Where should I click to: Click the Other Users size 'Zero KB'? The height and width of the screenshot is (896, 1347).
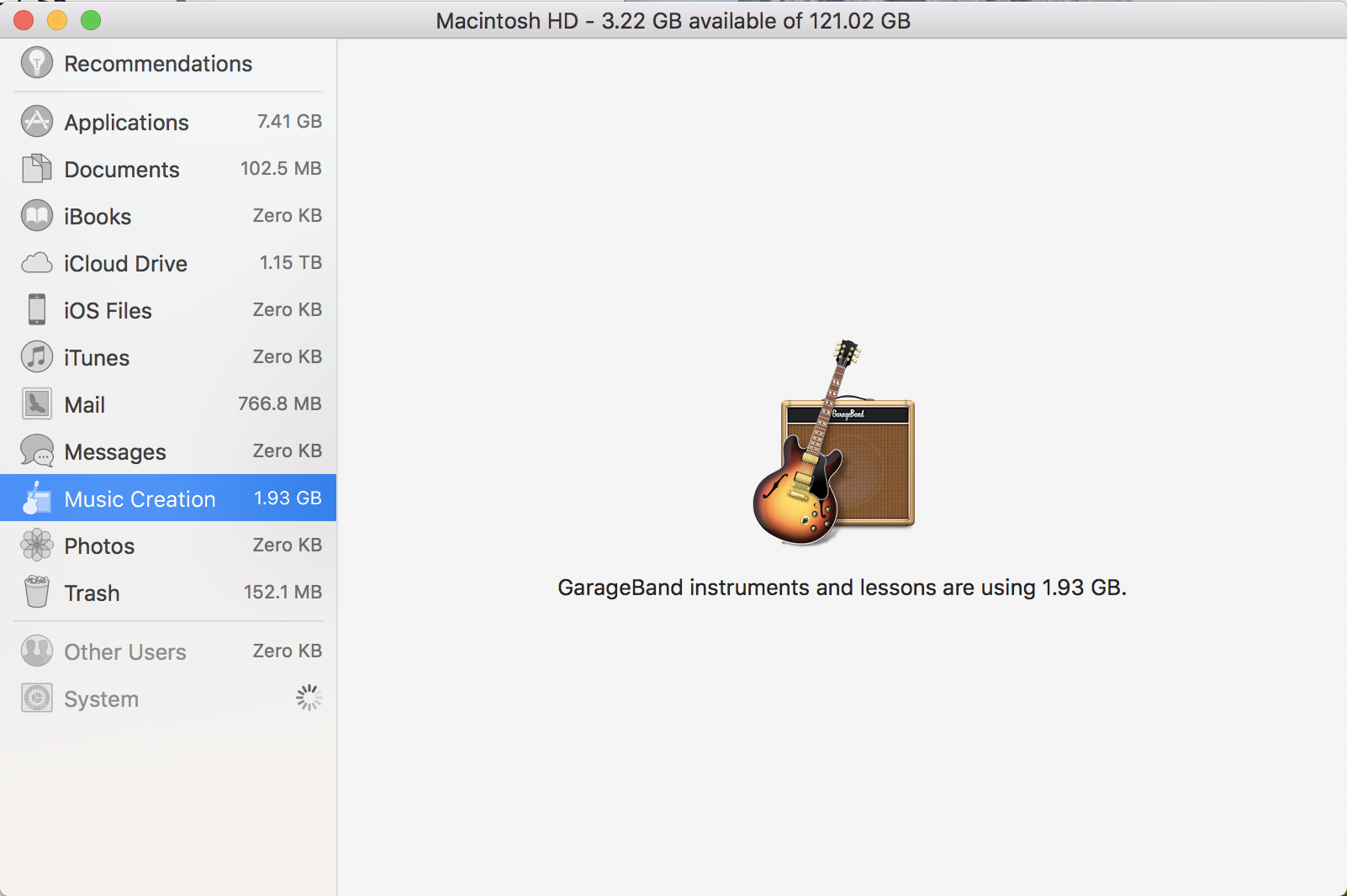click(x=288, y=651)
